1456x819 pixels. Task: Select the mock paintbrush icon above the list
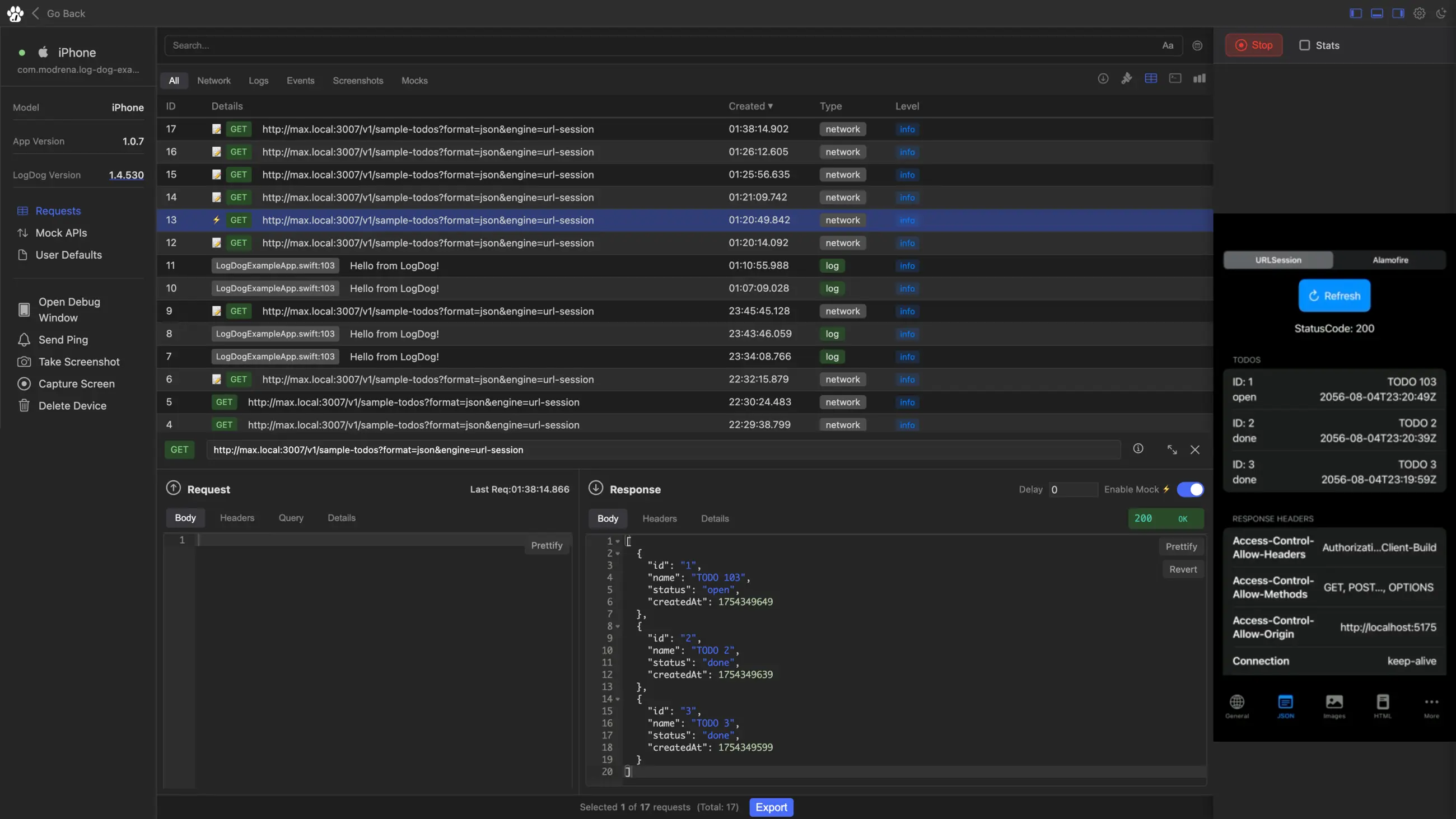(1127, 78)
